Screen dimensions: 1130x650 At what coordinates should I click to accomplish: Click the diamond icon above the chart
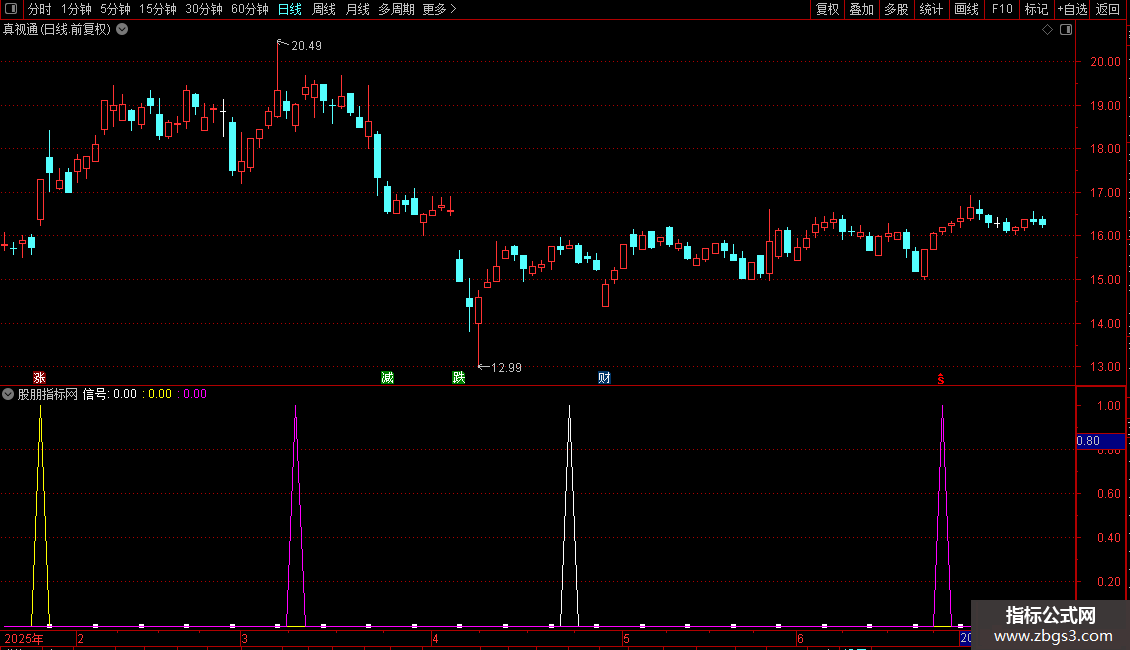click(1047, 30)
